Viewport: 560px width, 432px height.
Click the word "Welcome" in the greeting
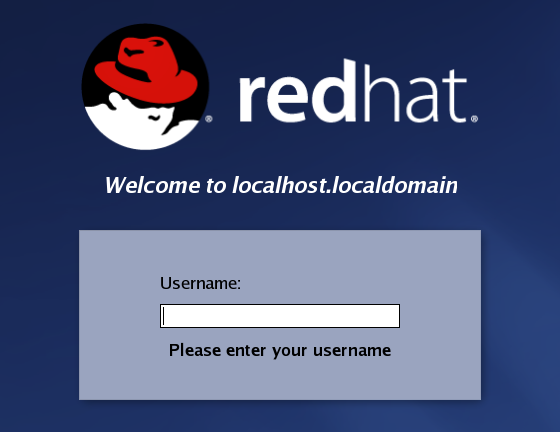(152, 185)
